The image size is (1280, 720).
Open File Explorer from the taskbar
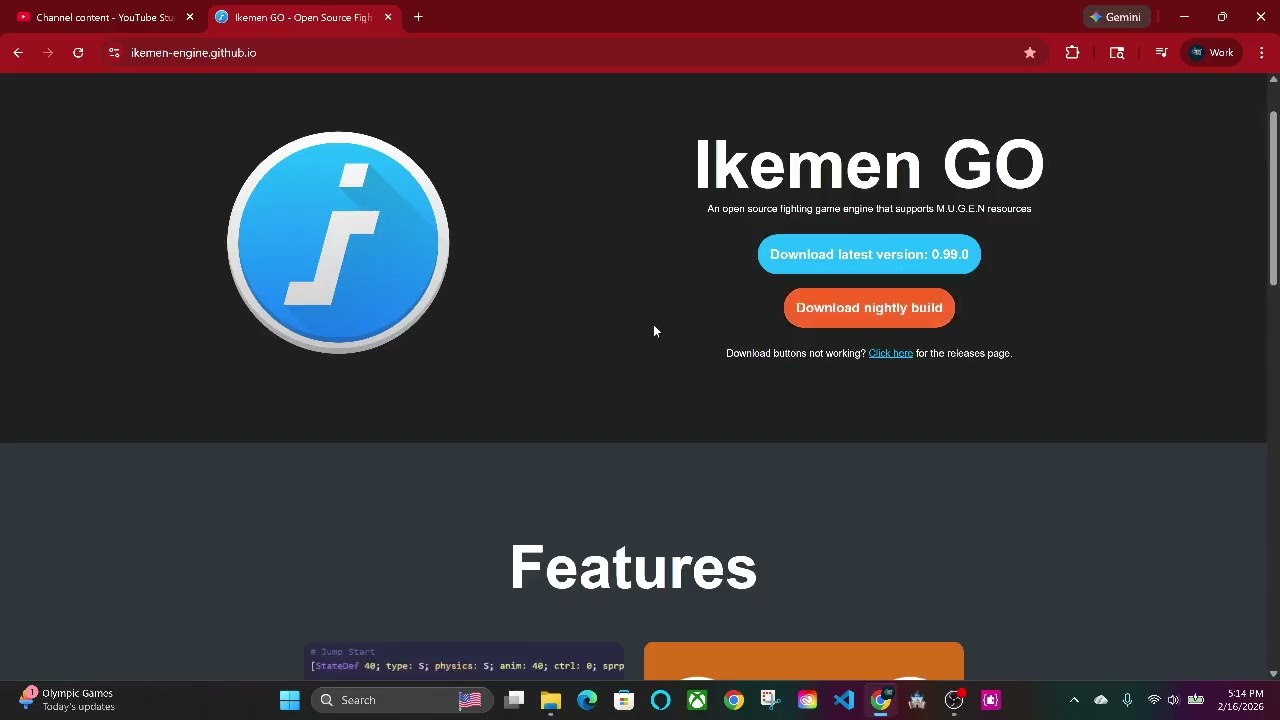(550, 700)
